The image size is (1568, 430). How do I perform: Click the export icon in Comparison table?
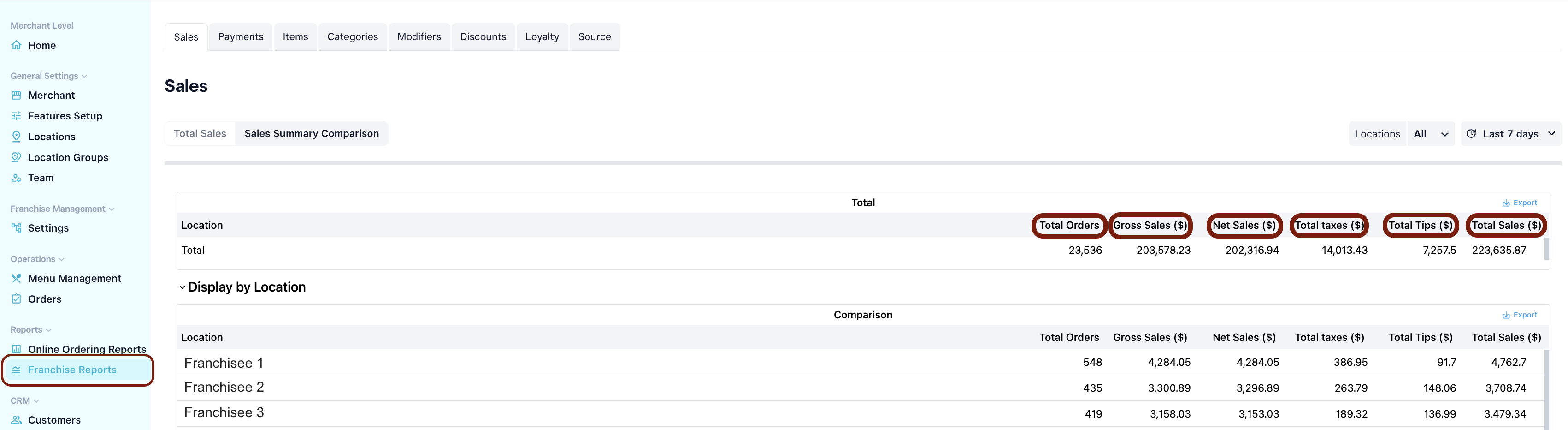[x=1506, y=315]
